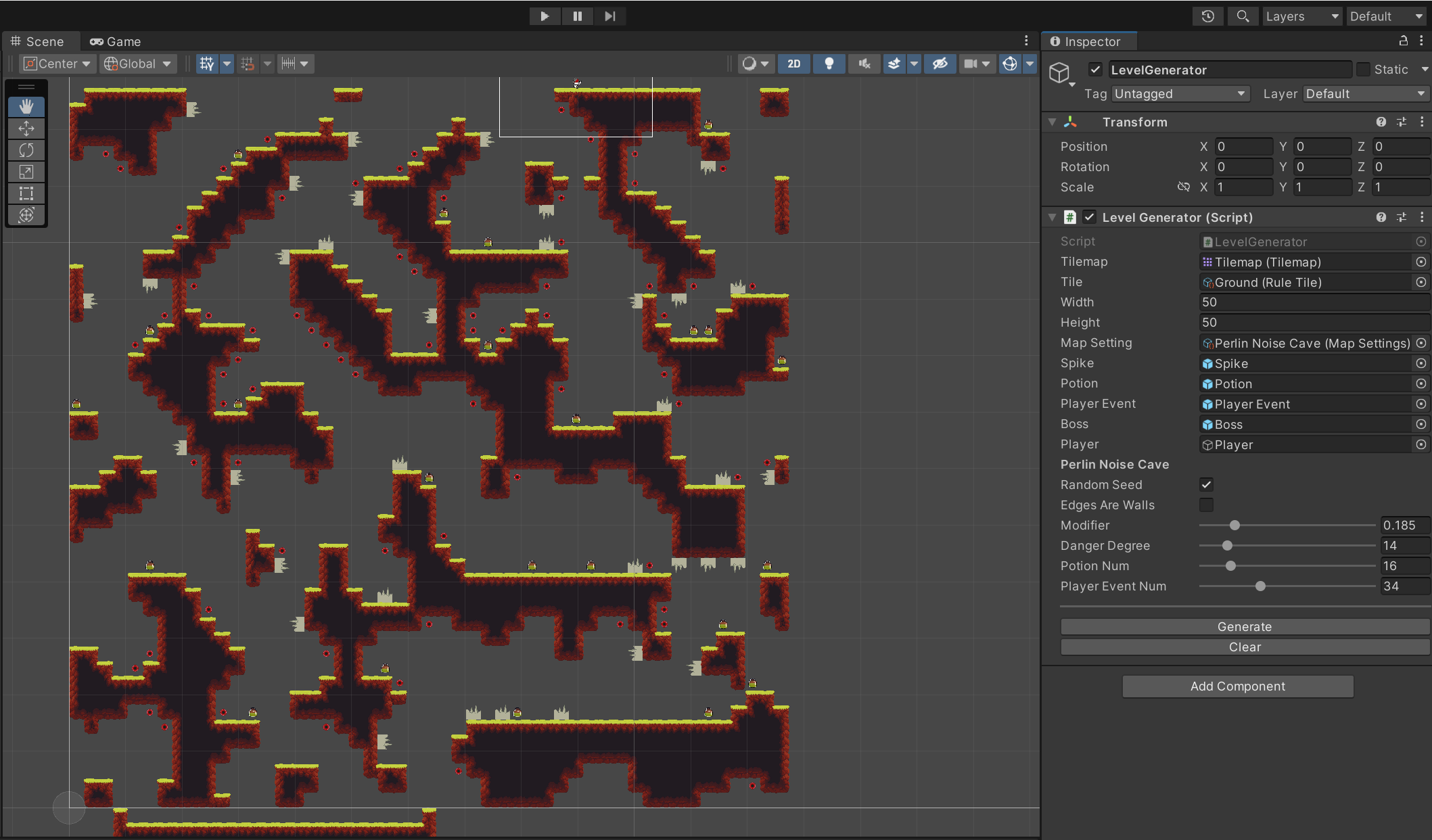The height and width of the screenshot is (840, 1432).
Task: Open the Layers dropdown
Action: point(1302,16)
